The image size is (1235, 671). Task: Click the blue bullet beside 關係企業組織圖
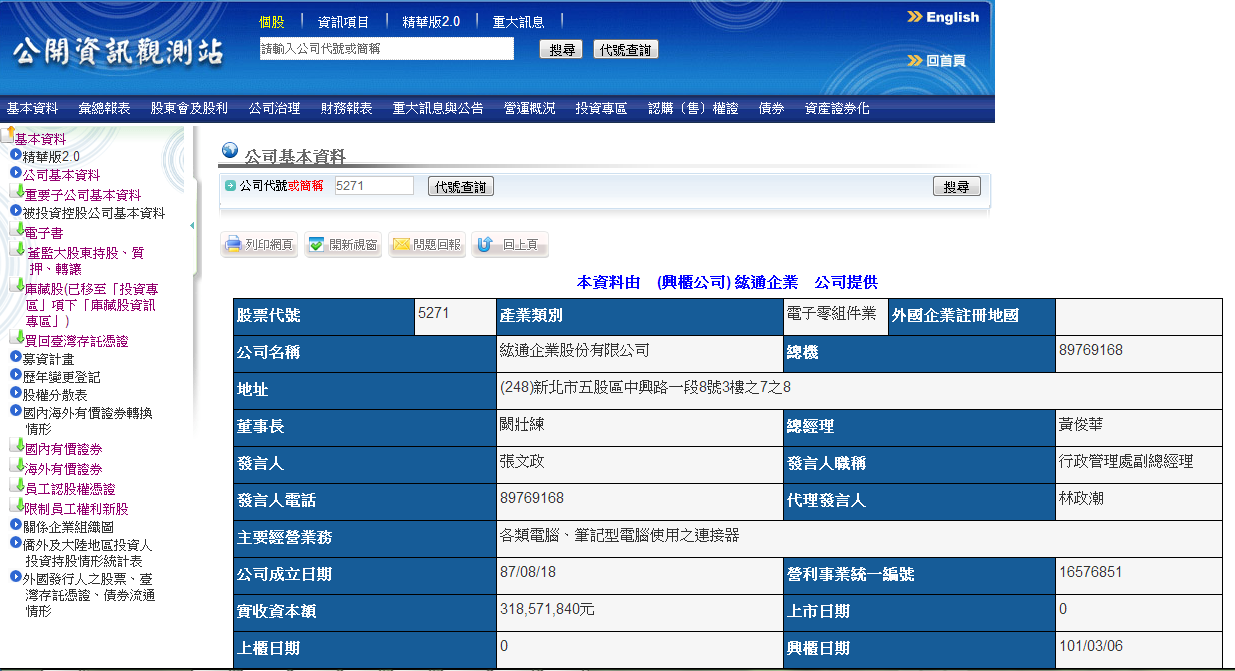tap(16, 525)
